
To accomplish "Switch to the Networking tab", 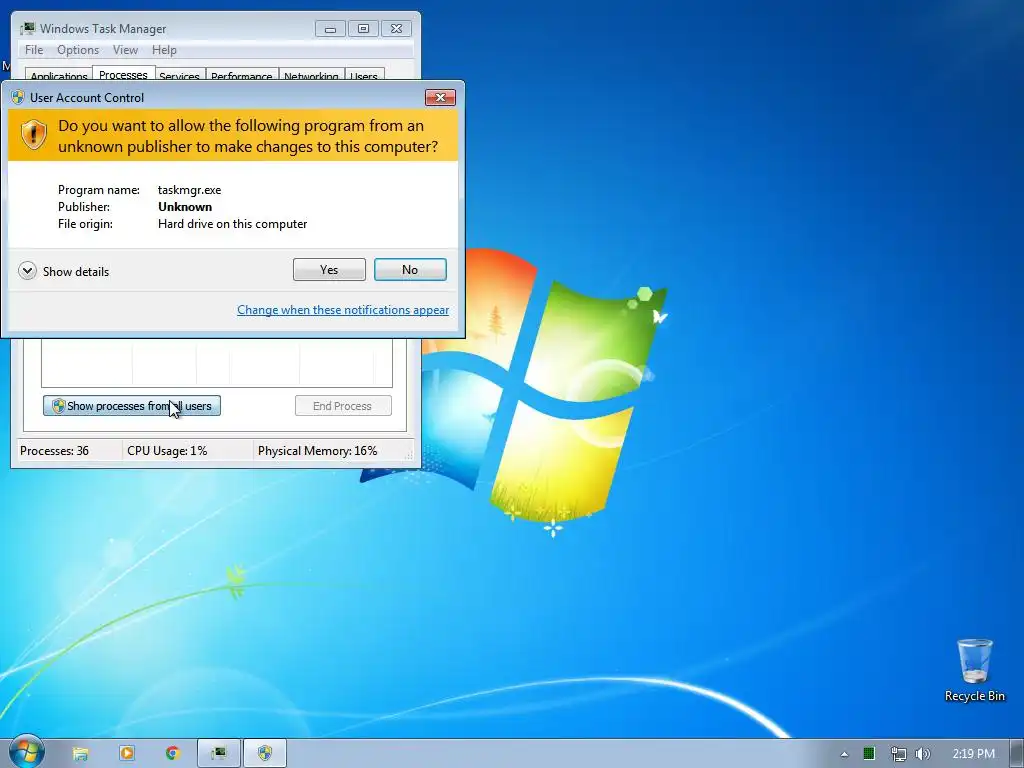I will [x=312, y=75].
